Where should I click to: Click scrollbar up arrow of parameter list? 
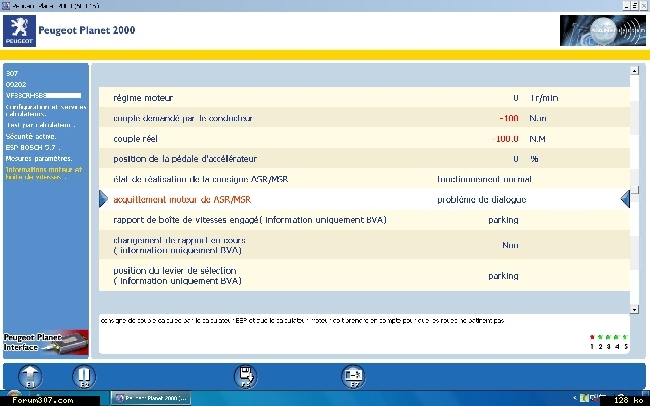[x=634, y=71]
